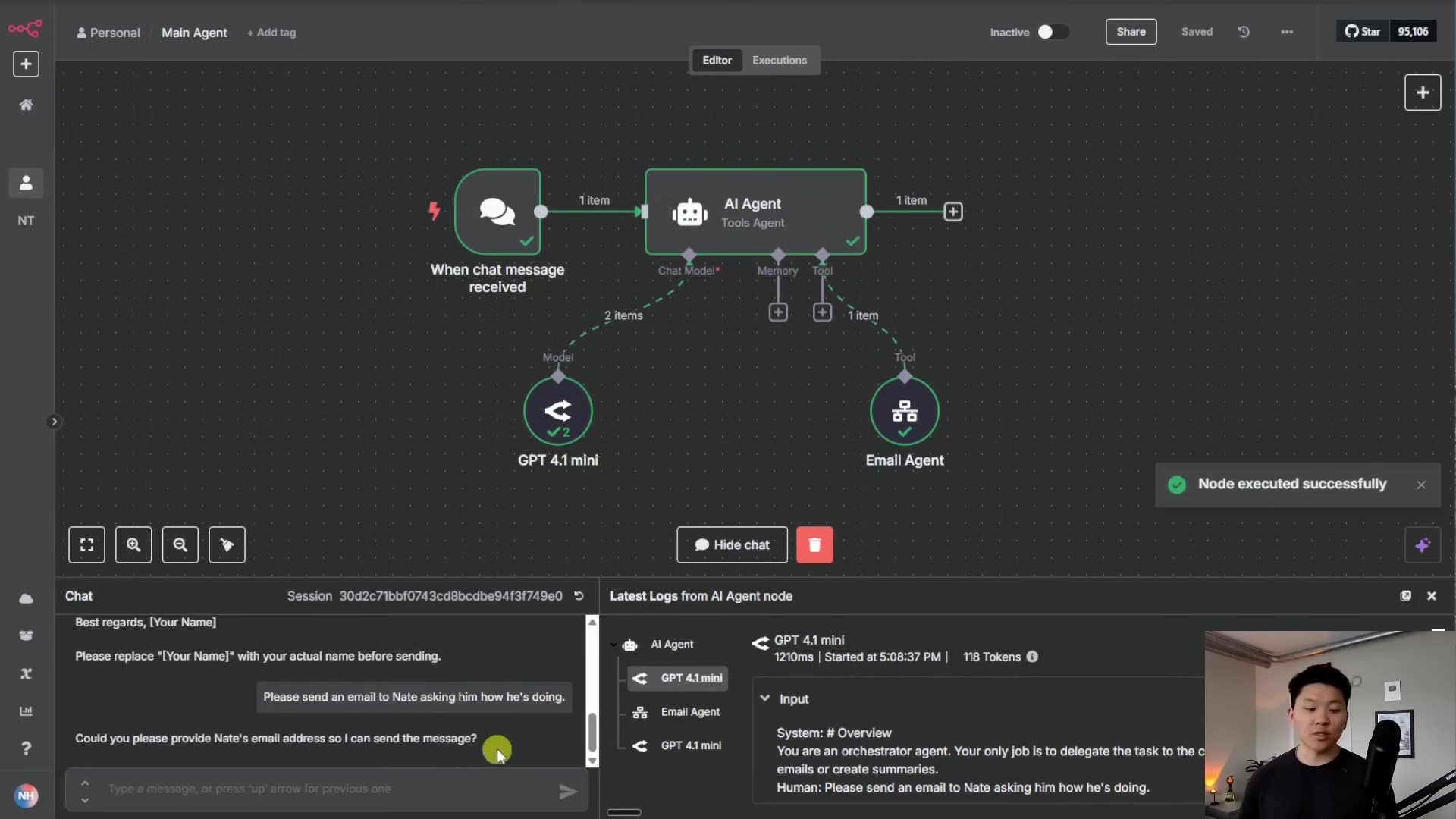Tidy up the workflow layout
This screenshot has width=1456, height=819.
coord(227,544)
